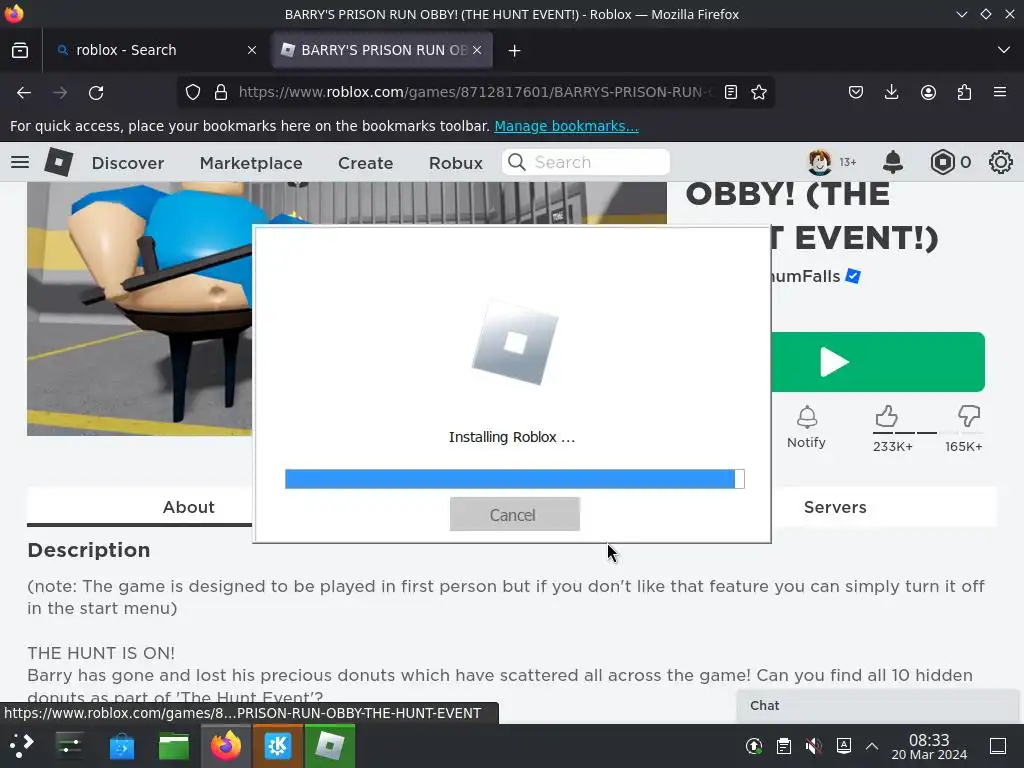Screen dimensions: 1024x768
Task: Launch Discover software store from taskbar
Action: (x=121, y=745)
